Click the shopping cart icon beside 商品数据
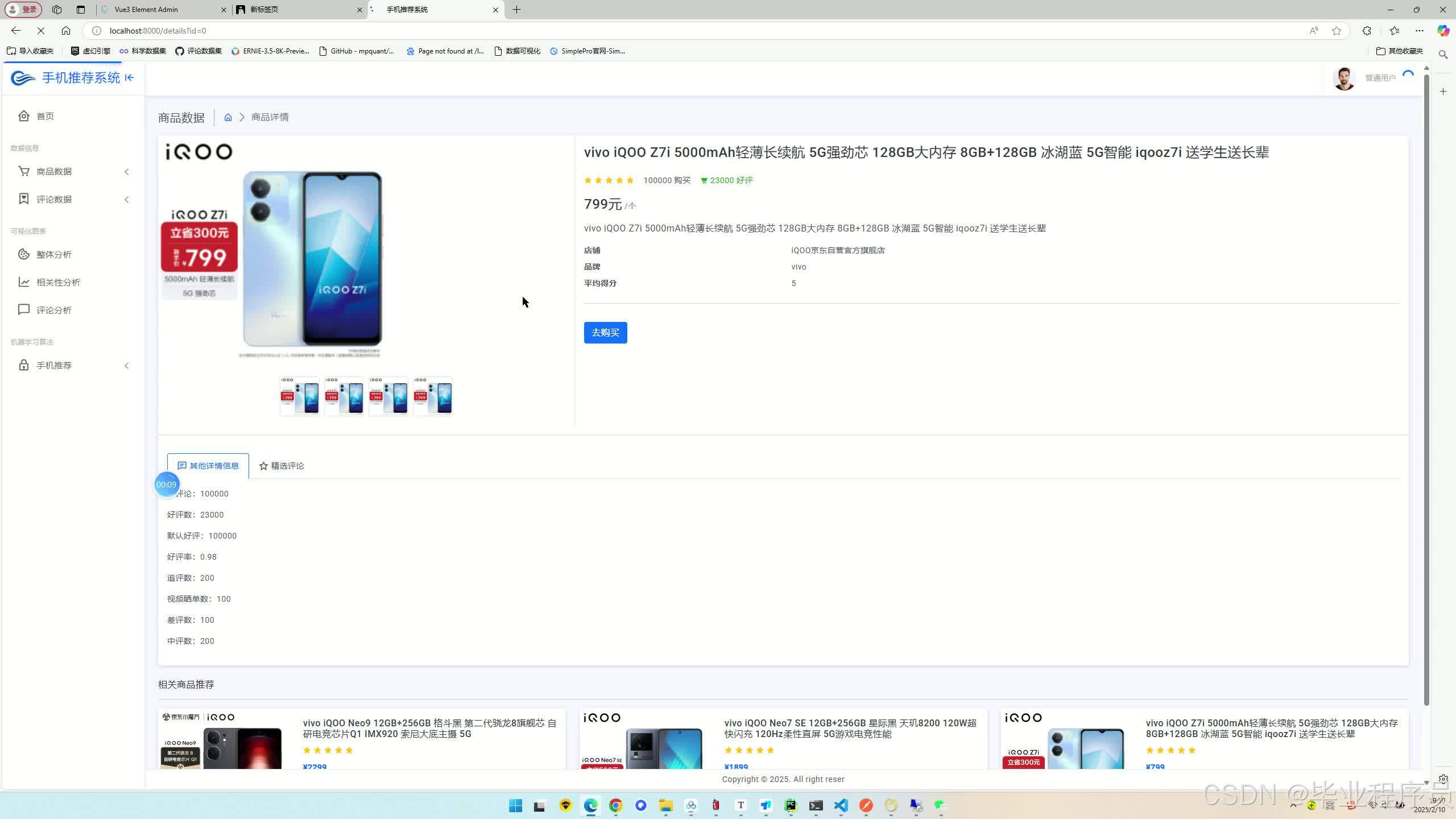Image resolution: width=1456 pixels, height=819 pixels. click(x=24, y=171)
